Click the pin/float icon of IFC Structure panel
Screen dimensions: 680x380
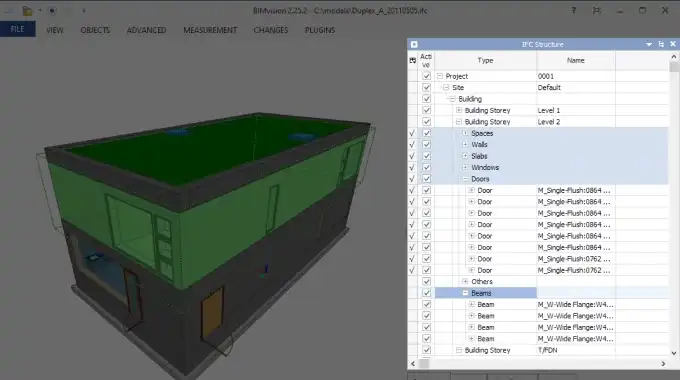pyautogui.click(x=661, y=44)
